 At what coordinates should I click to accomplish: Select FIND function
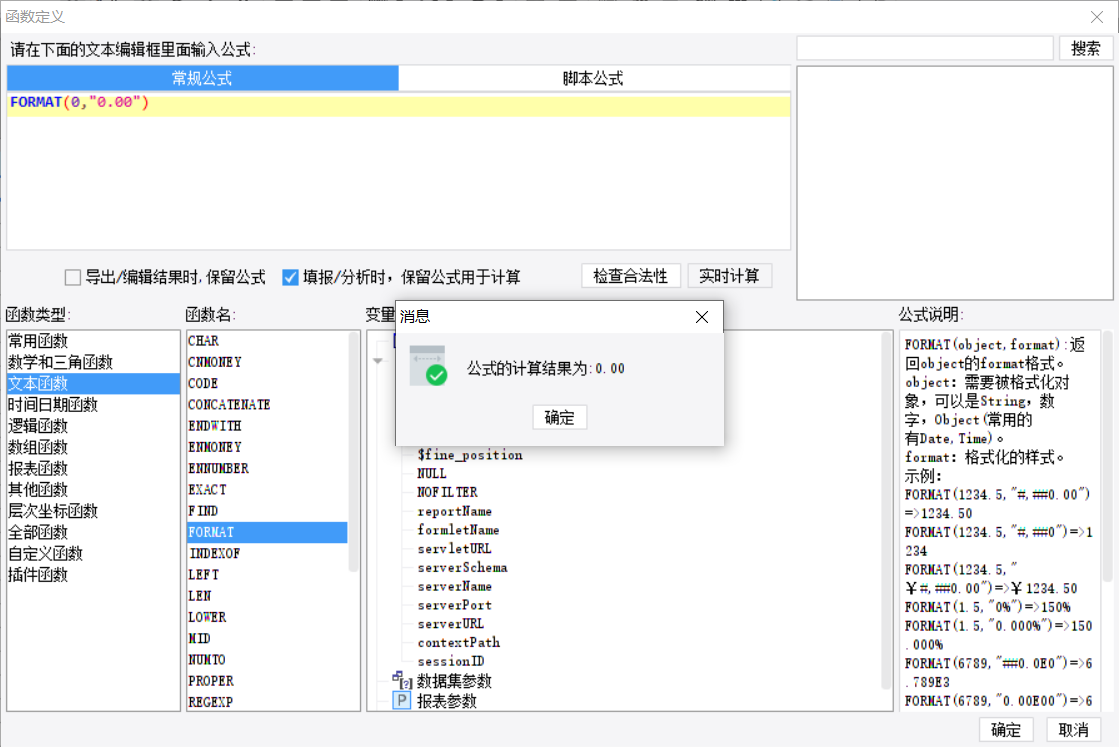pyautogui.click(x=267, y=511)
